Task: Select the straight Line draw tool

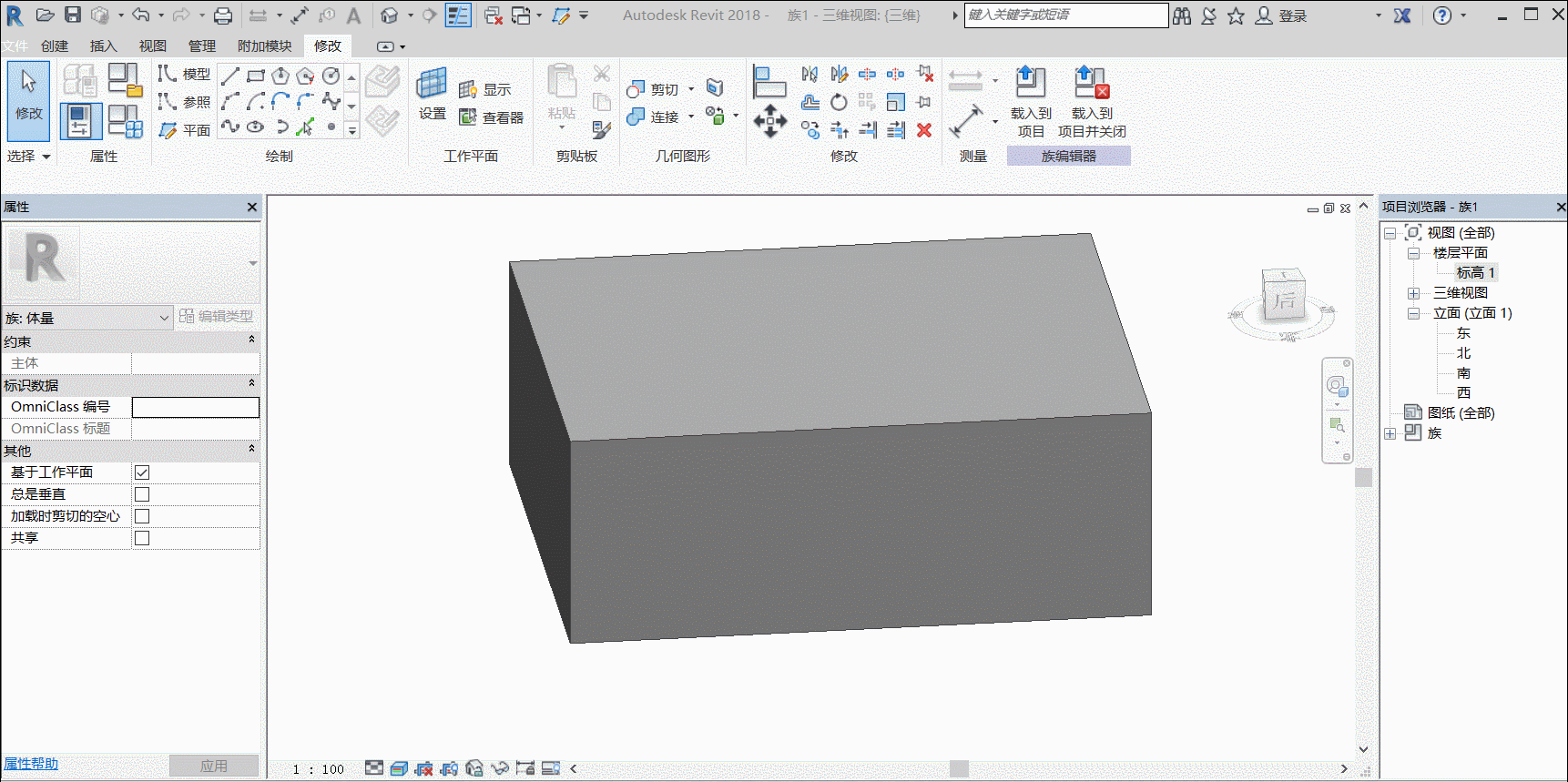Action: pyautogui.click(x=230, y=76)
